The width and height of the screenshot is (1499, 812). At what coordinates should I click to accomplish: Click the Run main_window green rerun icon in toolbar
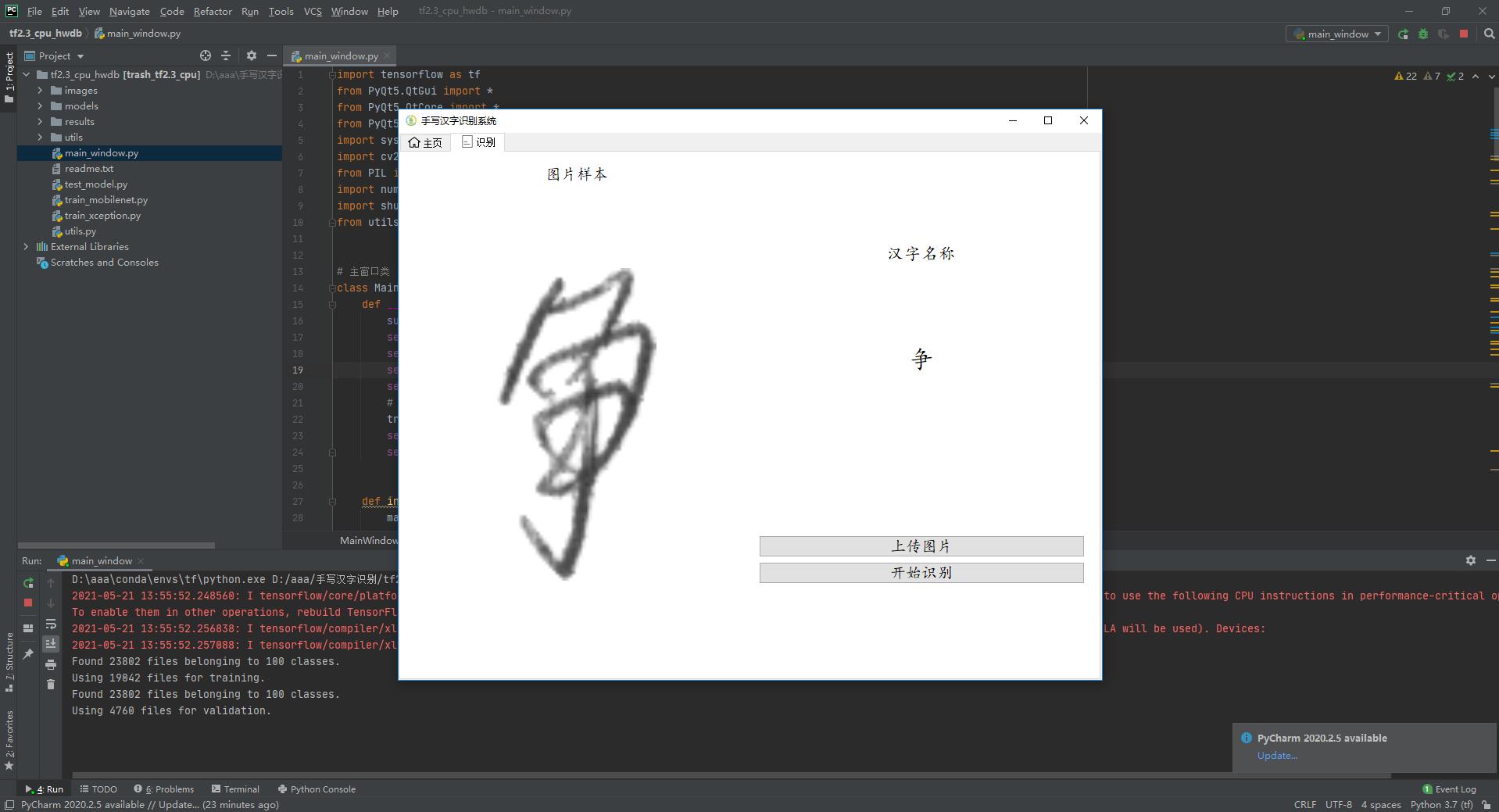(x=1403, y=34)
